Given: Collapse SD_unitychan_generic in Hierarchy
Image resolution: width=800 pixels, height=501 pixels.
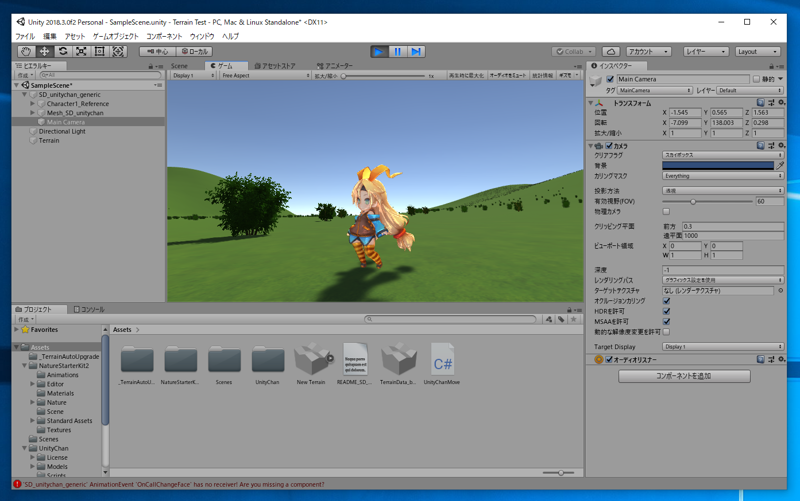Looking at the screenshot, I should pos(24,94).
